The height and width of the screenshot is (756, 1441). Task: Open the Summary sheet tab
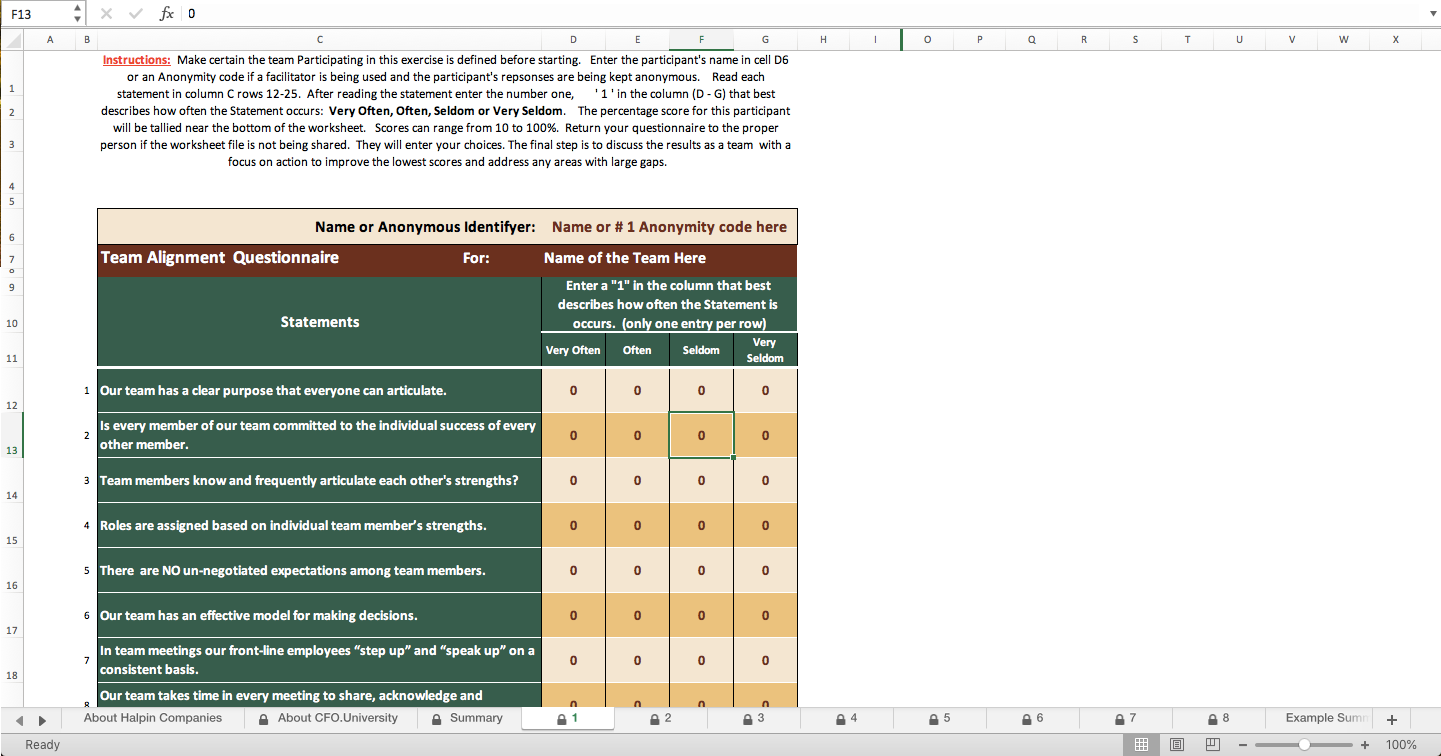[468, 718]
